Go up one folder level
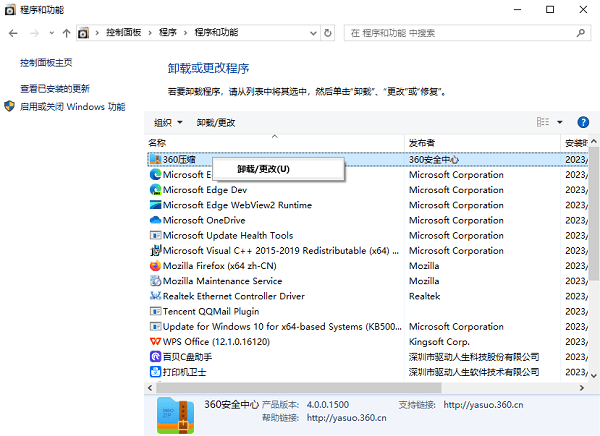Viewport: 600px width, 436px height. pyautogui.click(x=66, y=33)
